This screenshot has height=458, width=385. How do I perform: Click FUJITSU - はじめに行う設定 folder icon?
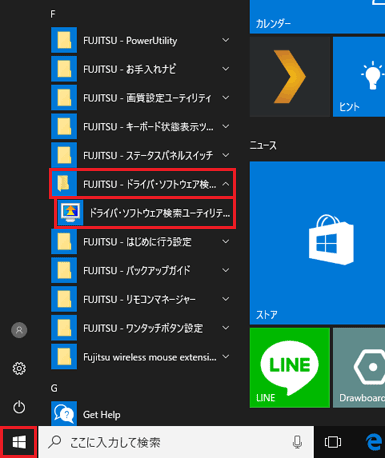(64, 241)
